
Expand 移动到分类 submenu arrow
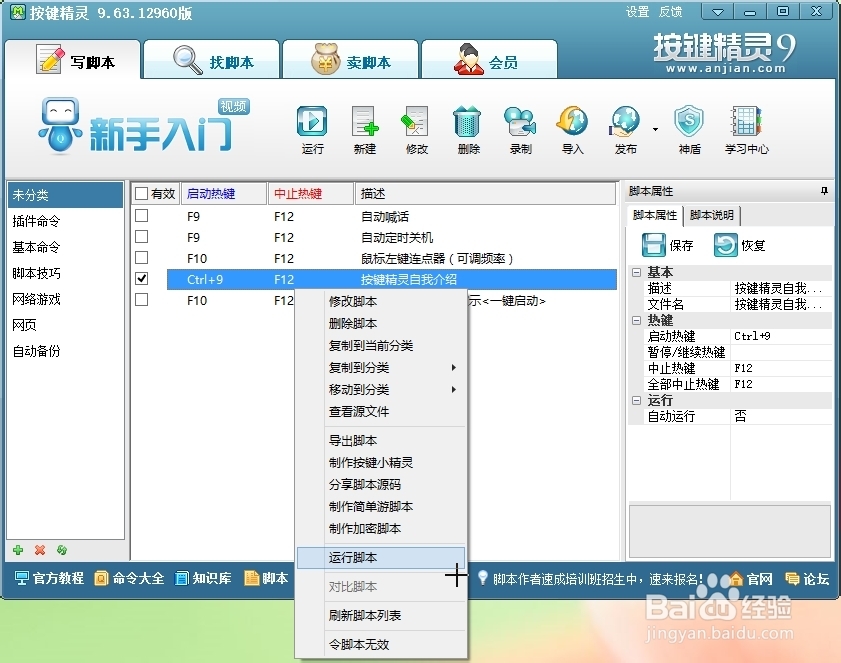(x=454, y=389)
